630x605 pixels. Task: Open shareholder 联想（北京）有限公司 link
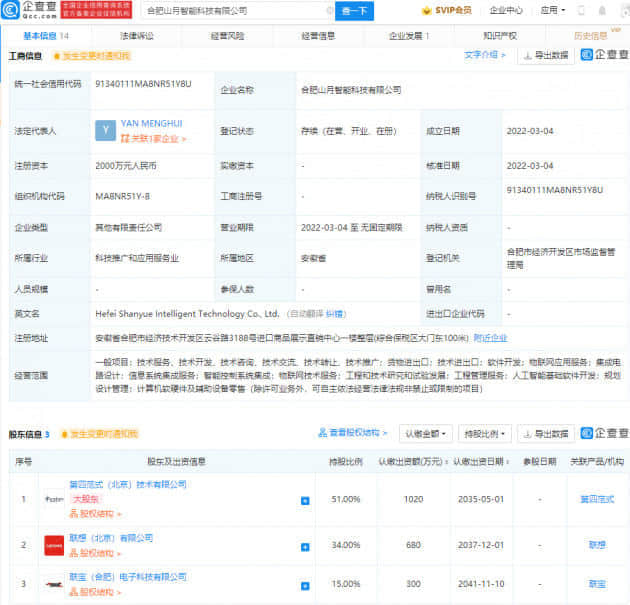(111, 538)
